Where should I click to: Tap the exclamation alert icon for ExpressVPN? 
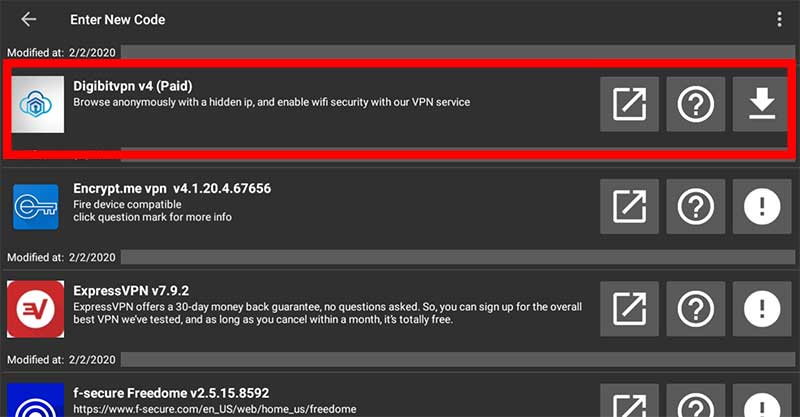[762, 309]
